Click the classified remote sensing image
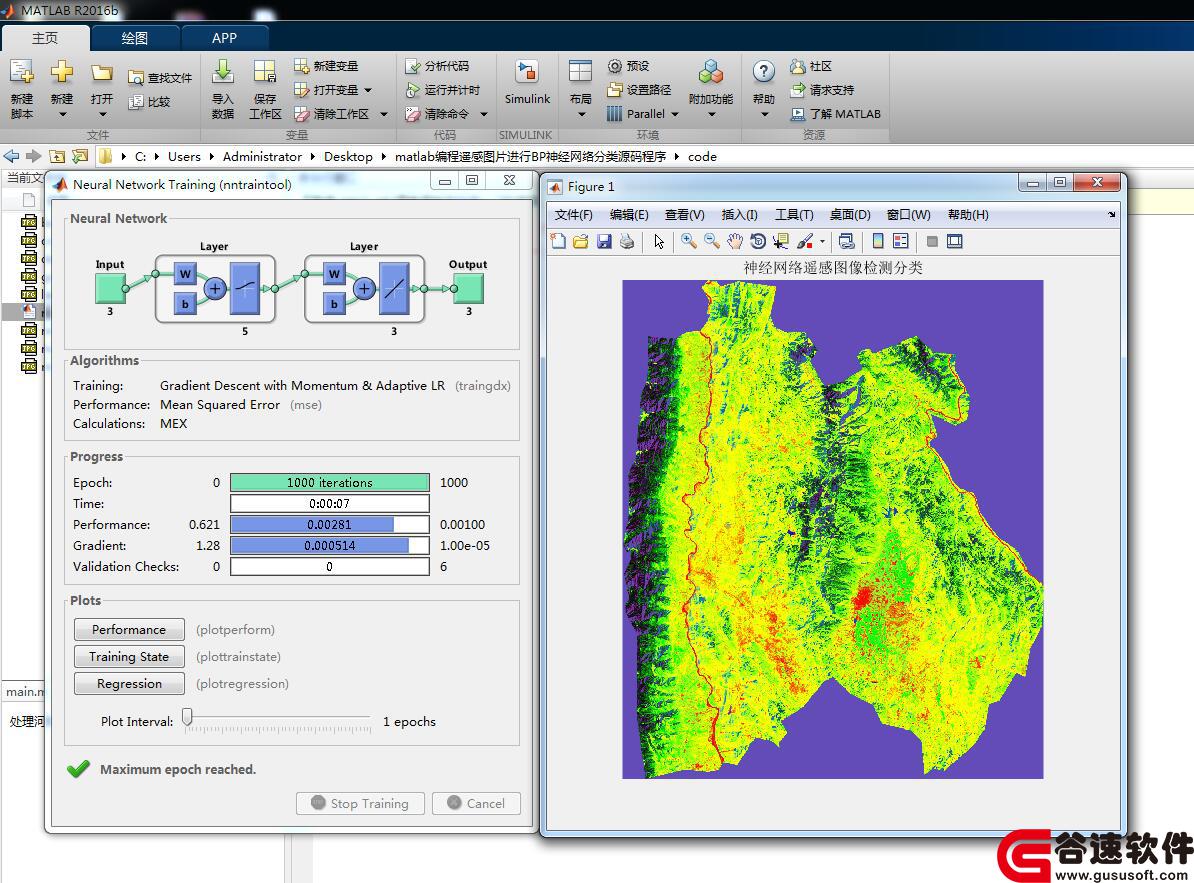 pyautogui.click(x=832, y=529)
